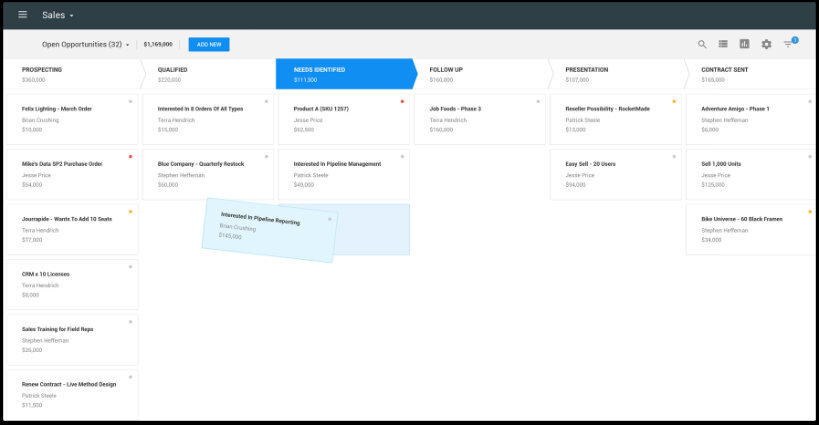The image size is (819, 425).
Task: Click yellow star on Reseller Possibility card
Action: coord(674,101)
